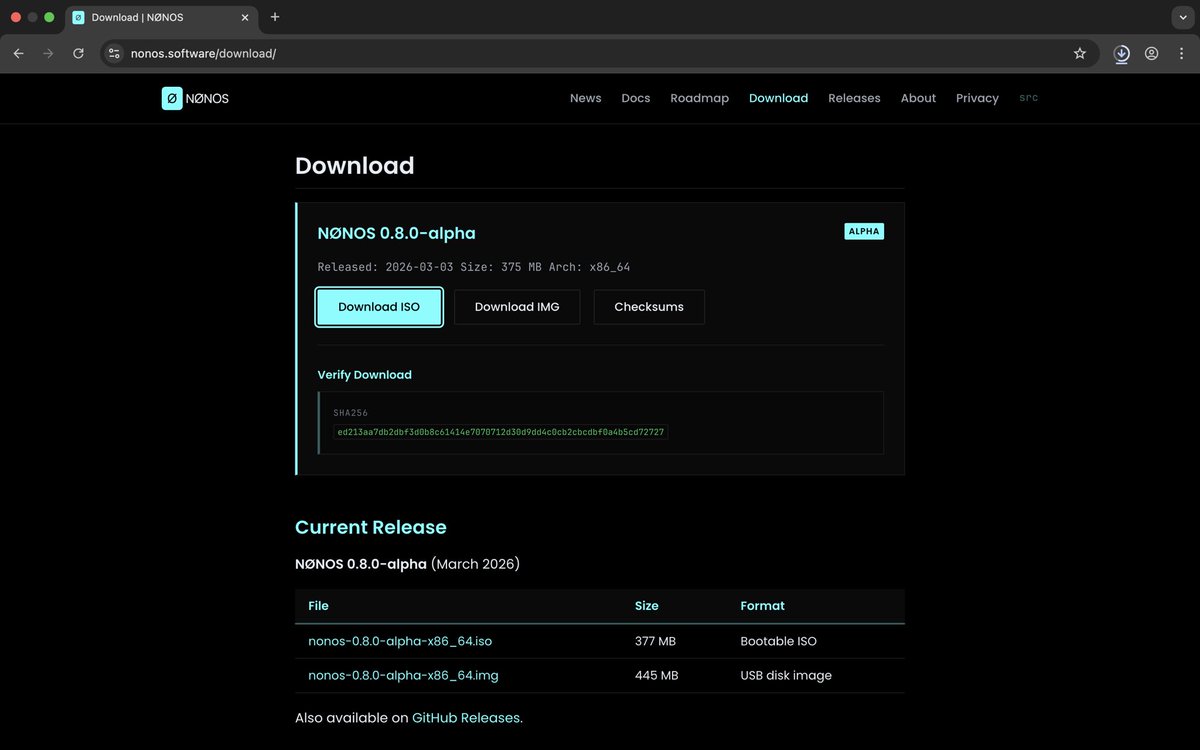
Task: Open the News nav item
Action: click(x=586, y=98)
